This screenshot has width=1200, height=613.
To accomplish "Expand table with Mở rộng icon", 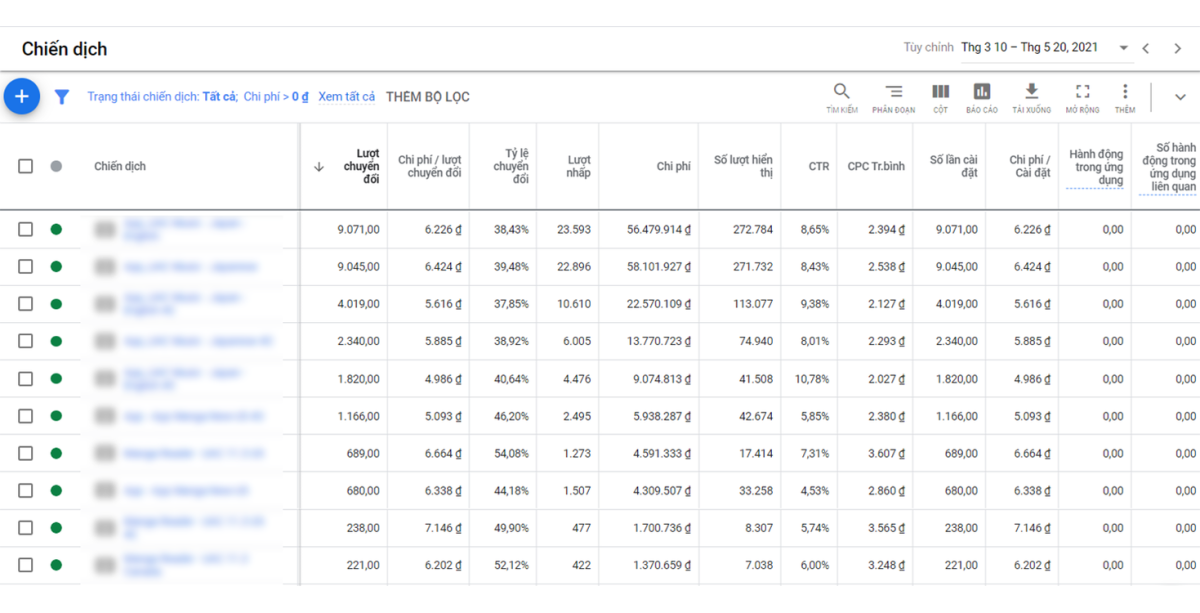I will pos(1082,97).
